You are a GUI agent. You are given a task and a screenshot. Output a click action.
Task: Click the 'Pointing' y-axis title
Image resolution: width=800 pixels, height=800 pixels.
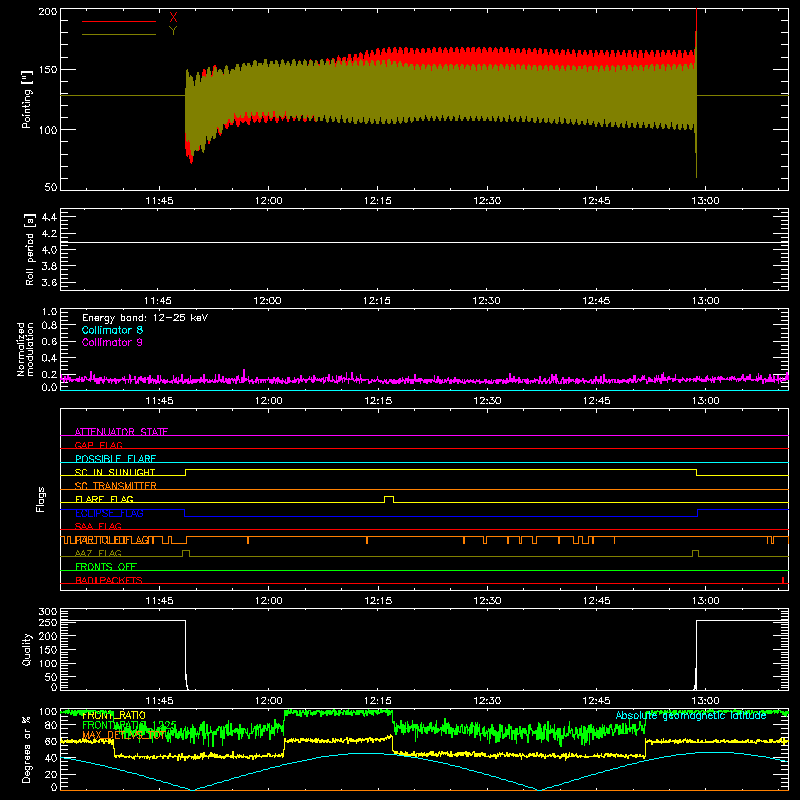pos(27,99)
